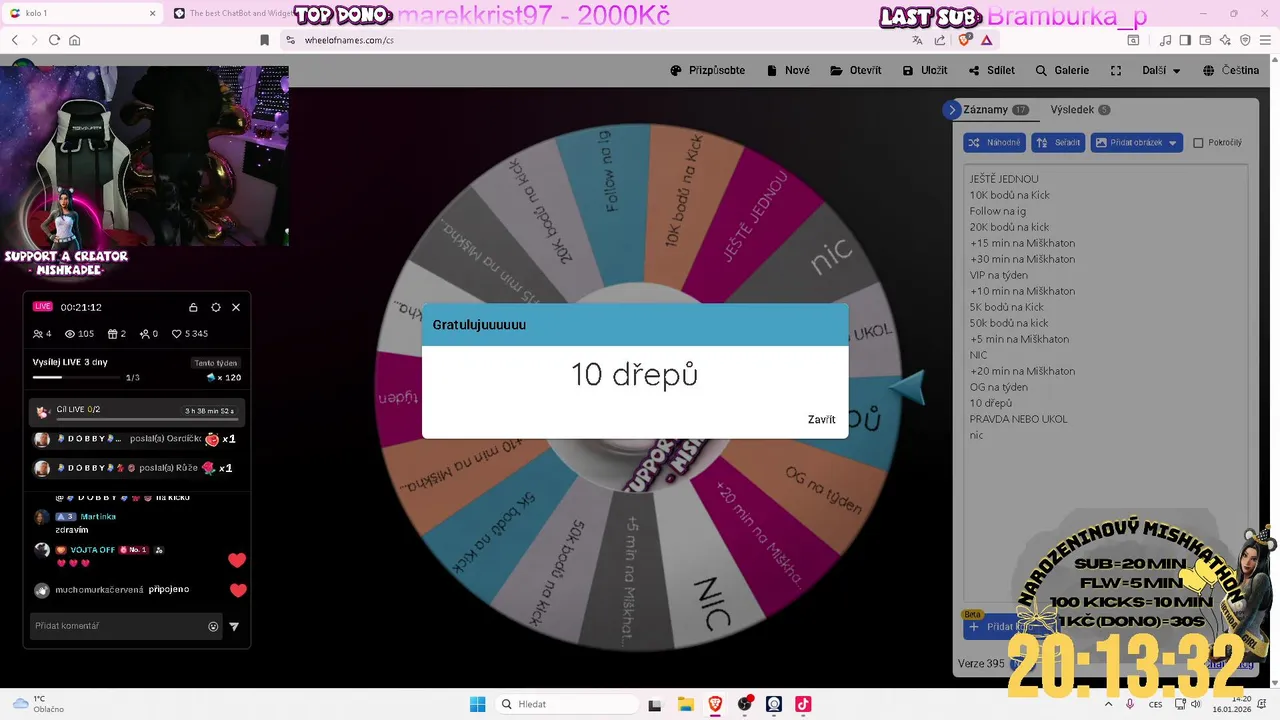Bookmark this page icon
The image size is (1280, 720).
click(264, 40)
